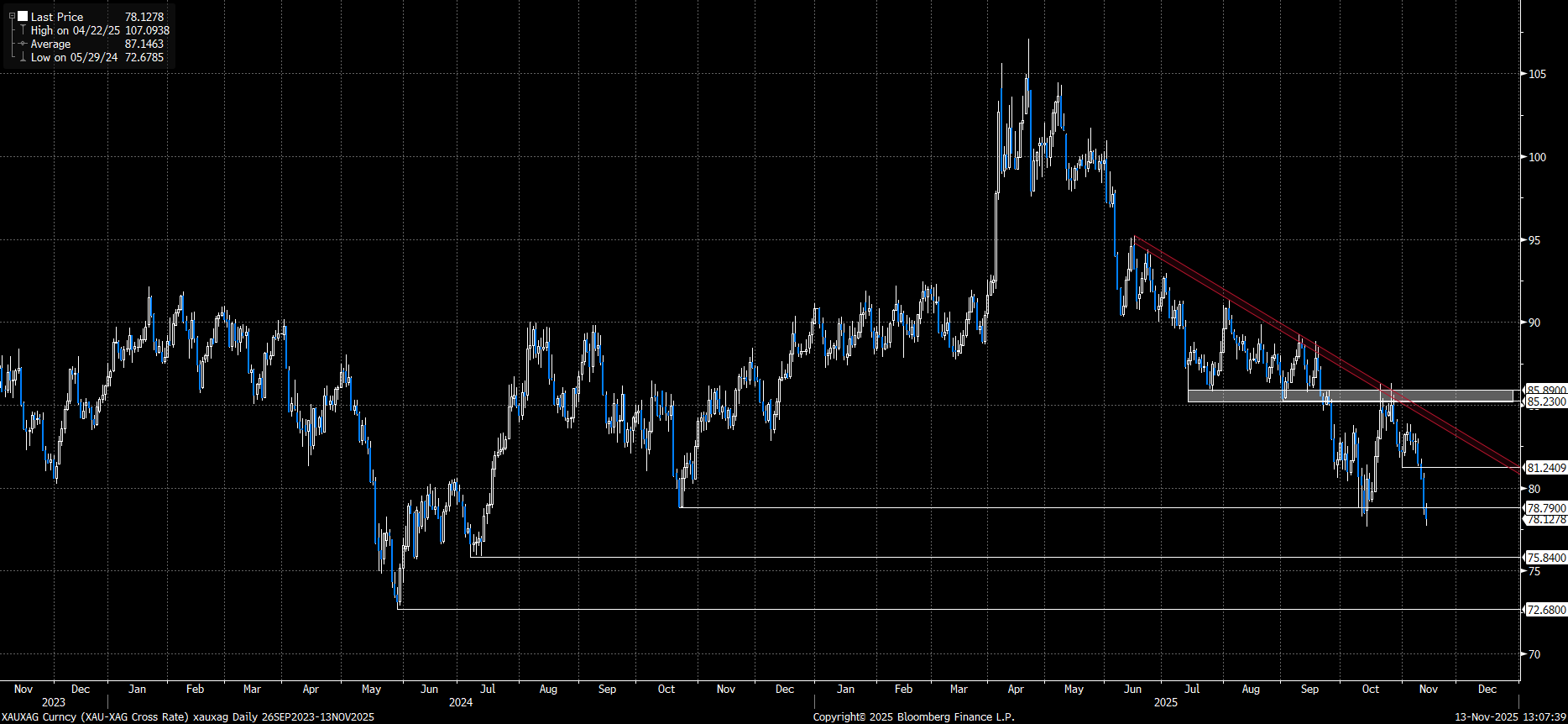Click the white Last Price color swatch
This screenshot has height=724, width=1568.
(x=23, y=16)
